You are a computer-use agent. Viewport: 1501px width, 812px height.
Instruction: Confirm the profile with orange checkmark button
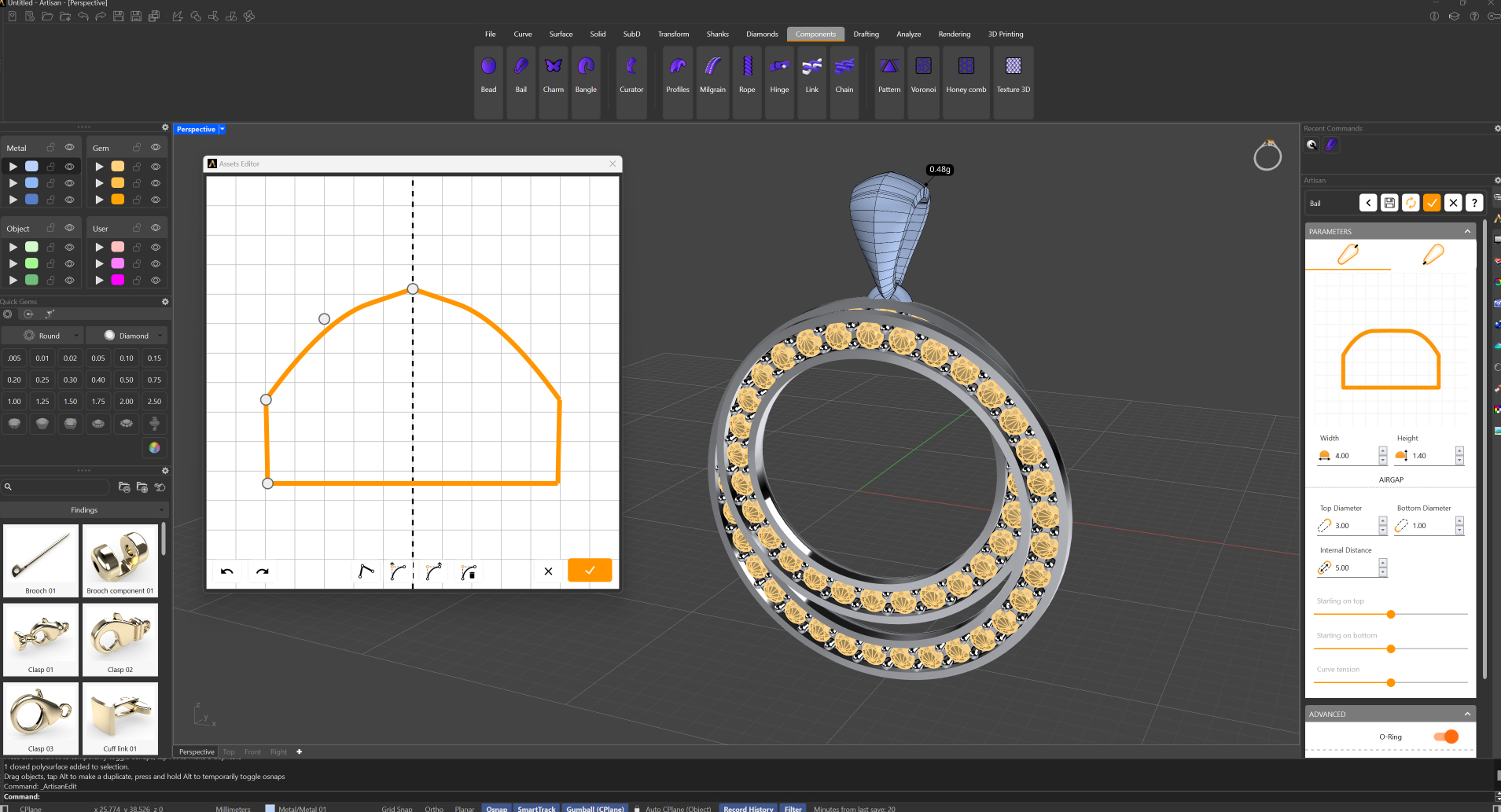coord(590,571)
